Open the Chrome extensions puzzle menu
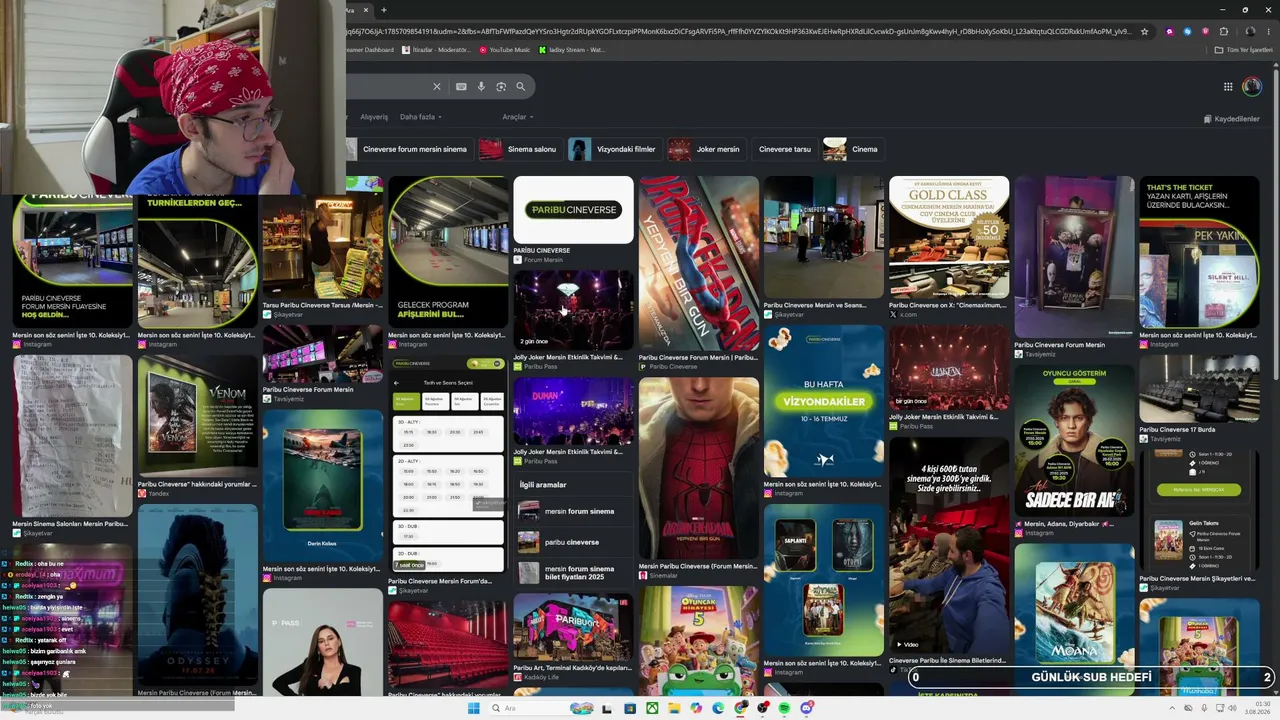The height and width of the screenshot is (720, 1280). [x=1223, y=31]
